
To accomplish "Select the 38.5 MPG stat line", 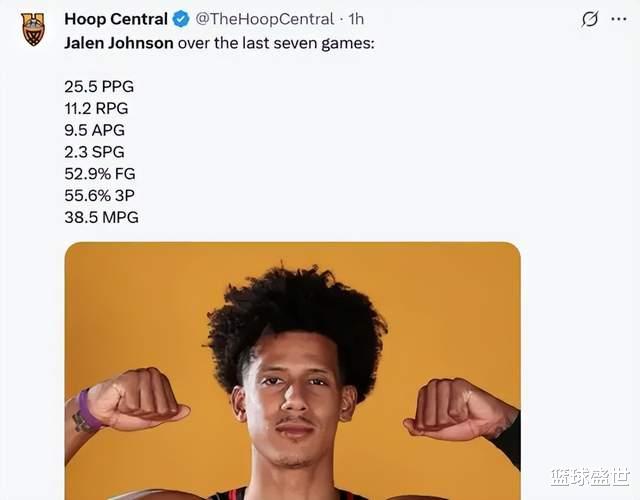I will pos(101,217).
